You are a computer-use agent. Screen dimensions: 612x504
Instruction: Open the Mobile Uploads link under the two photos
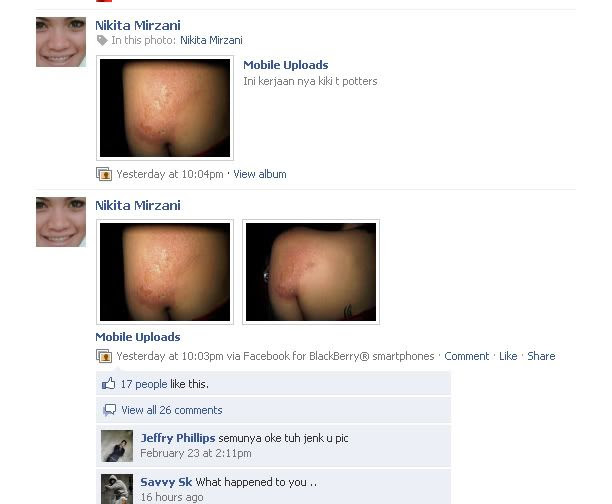tap(138, 337)
